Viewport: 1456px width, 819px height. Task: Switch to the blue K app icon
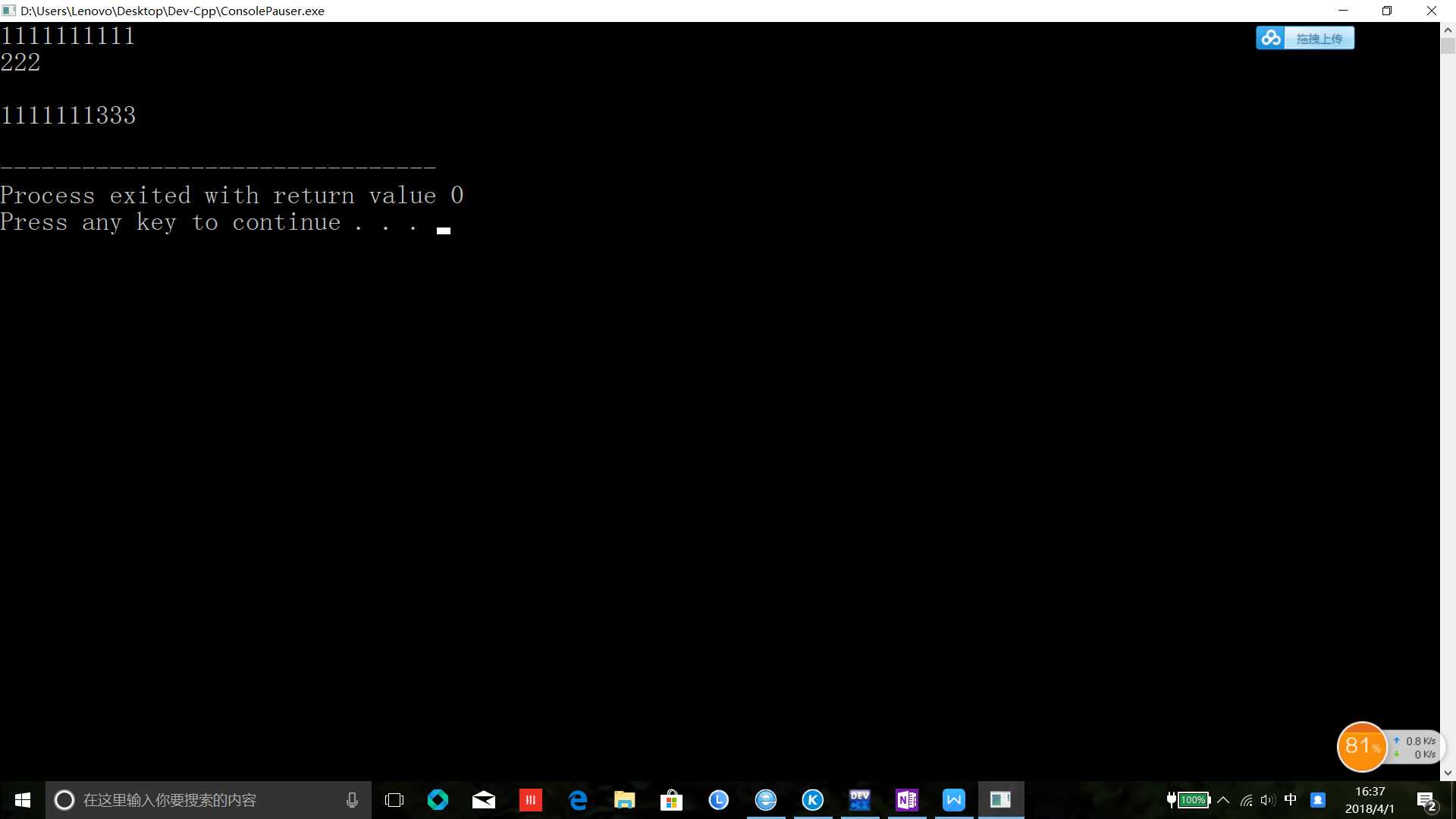coord(813,800)
